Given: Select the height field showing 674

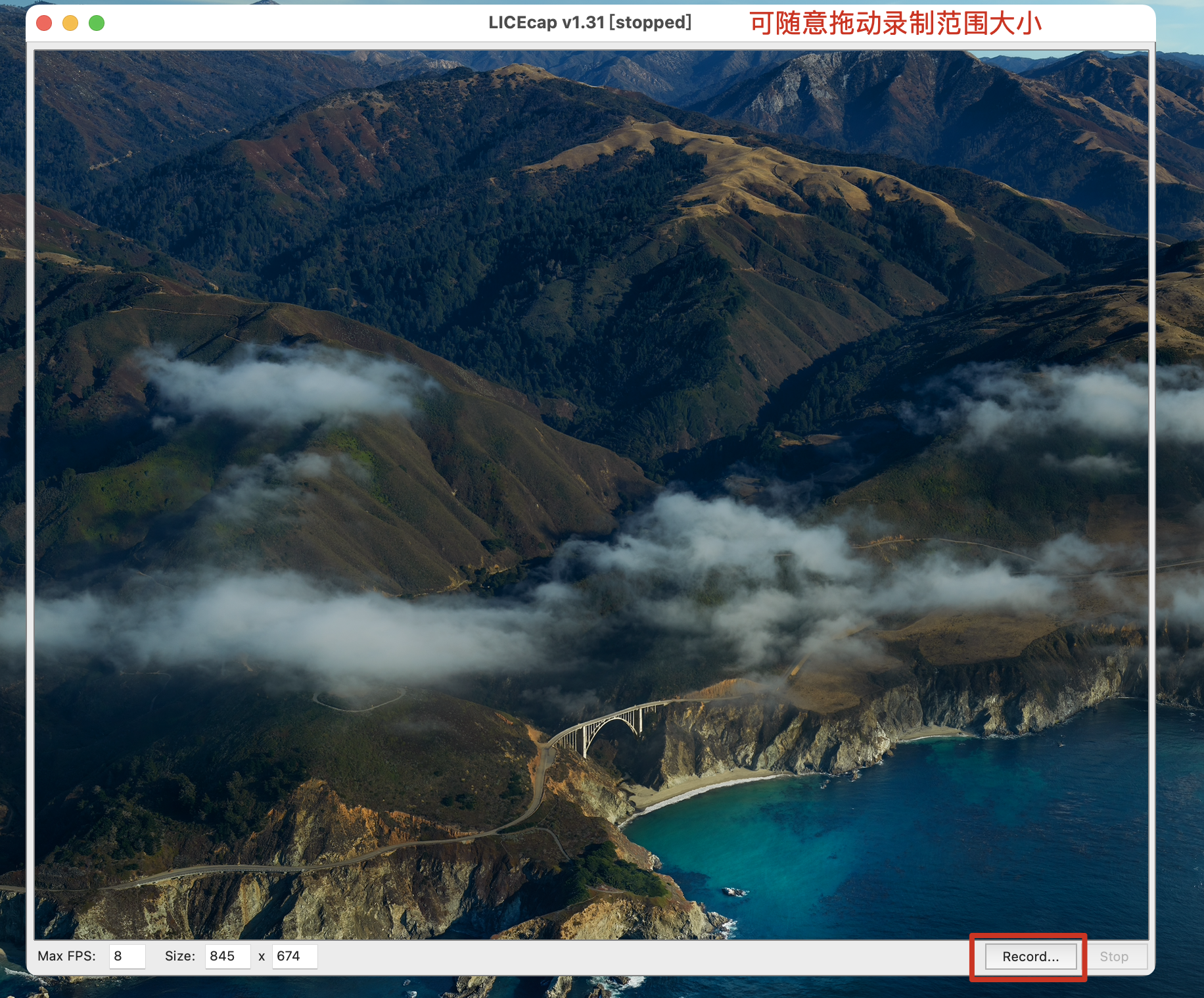Looking at the screenshot, I should (294, 956).
